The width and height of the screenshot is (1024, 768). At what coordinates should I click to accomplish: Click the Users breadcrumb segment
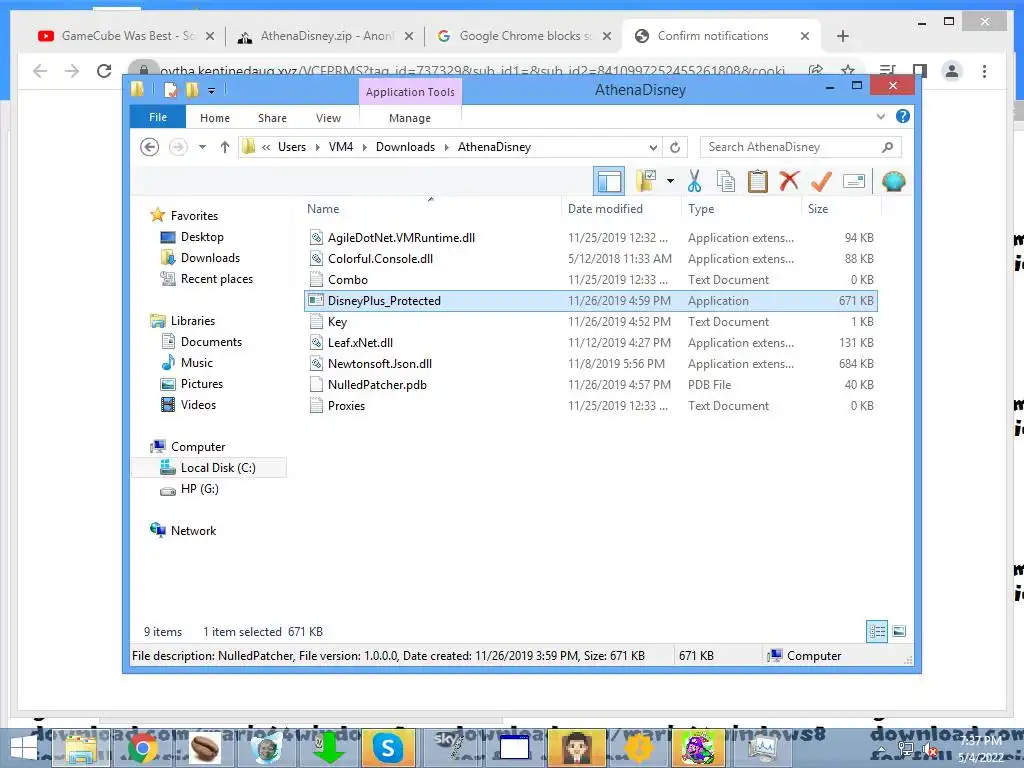(292, 147)
